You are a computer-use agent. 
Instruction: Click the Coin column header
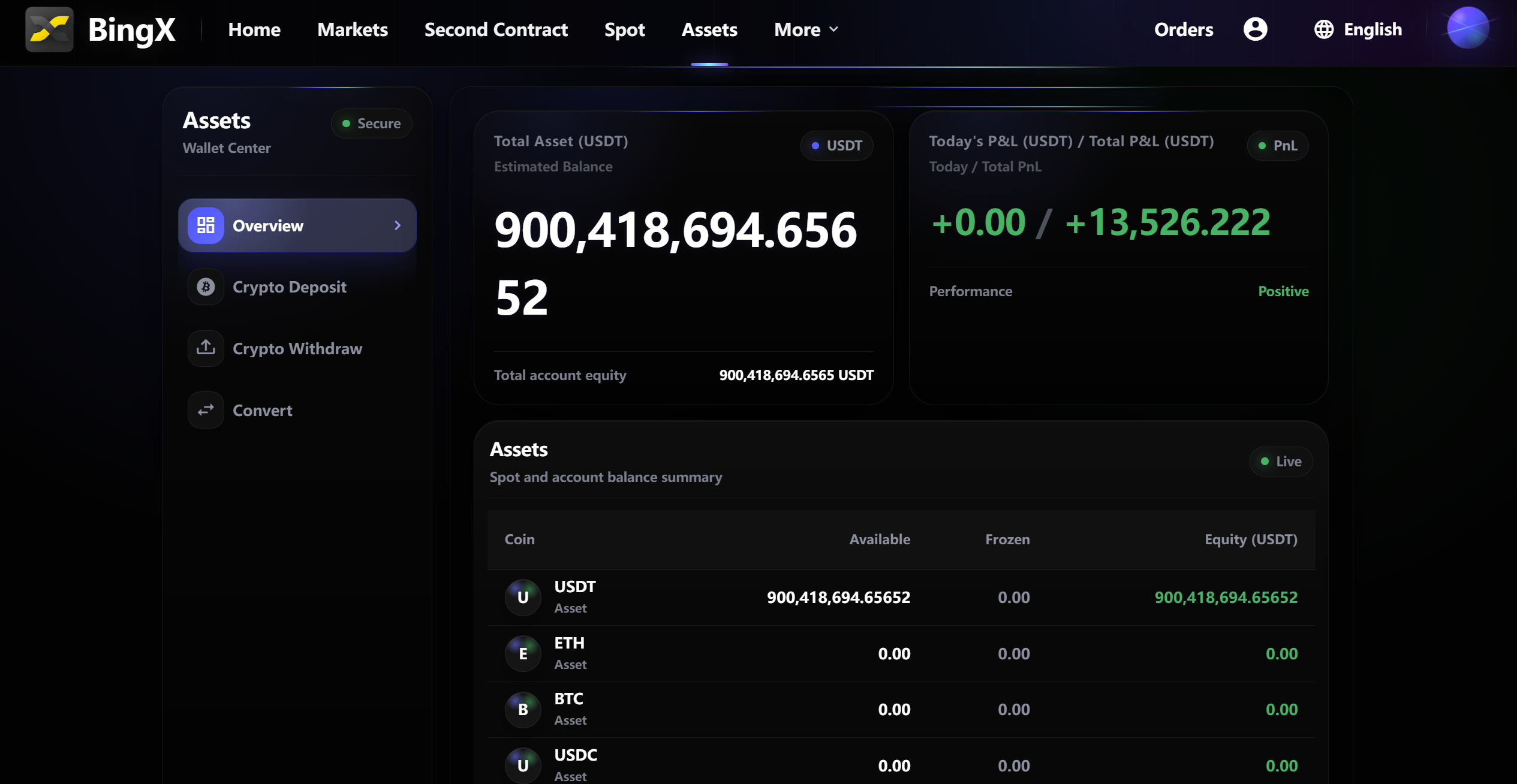519,539
